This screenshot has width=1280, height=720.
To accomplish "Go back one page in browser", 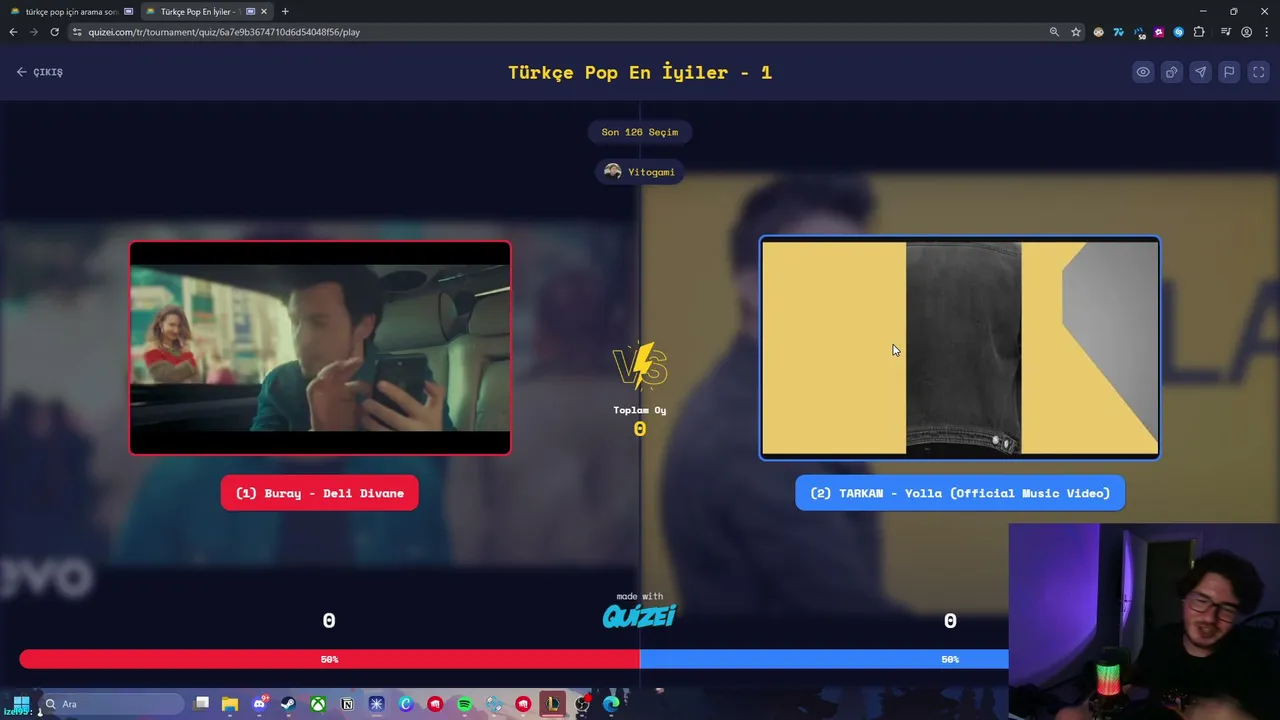I will click(13, 32).
